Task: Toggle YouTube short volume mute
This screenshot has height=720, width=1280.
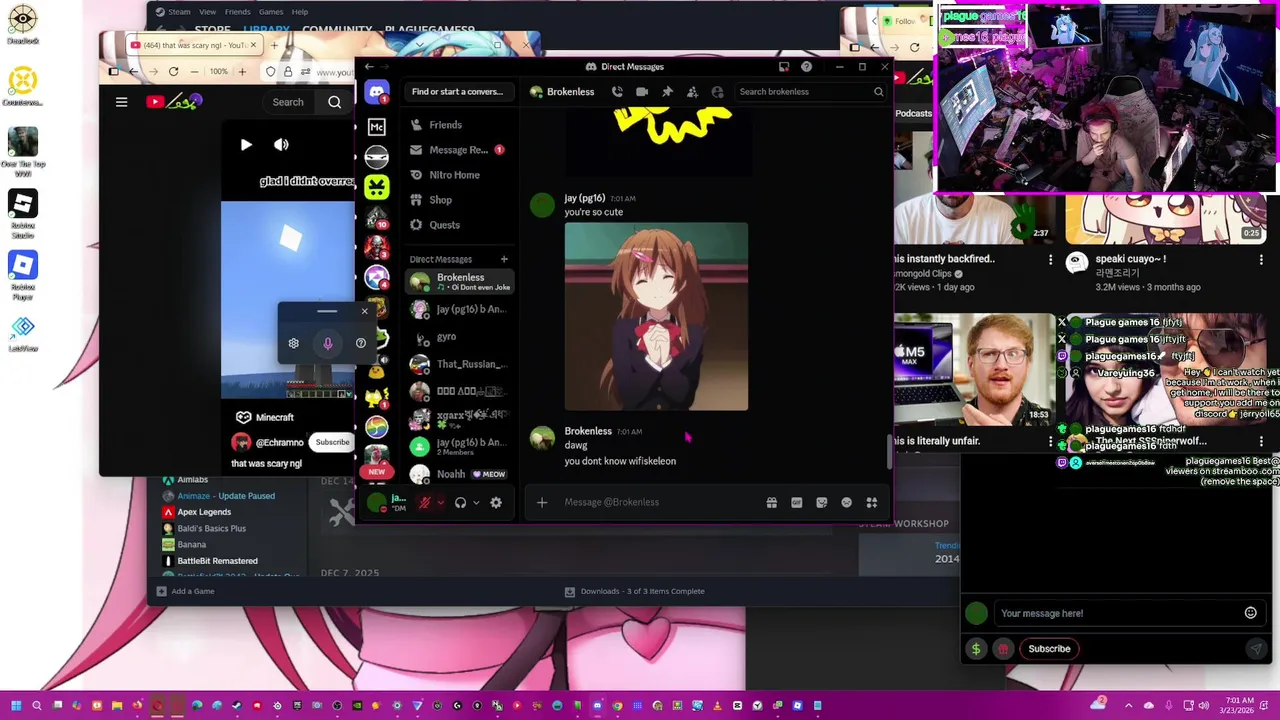Action: click(x=281, y=145)
